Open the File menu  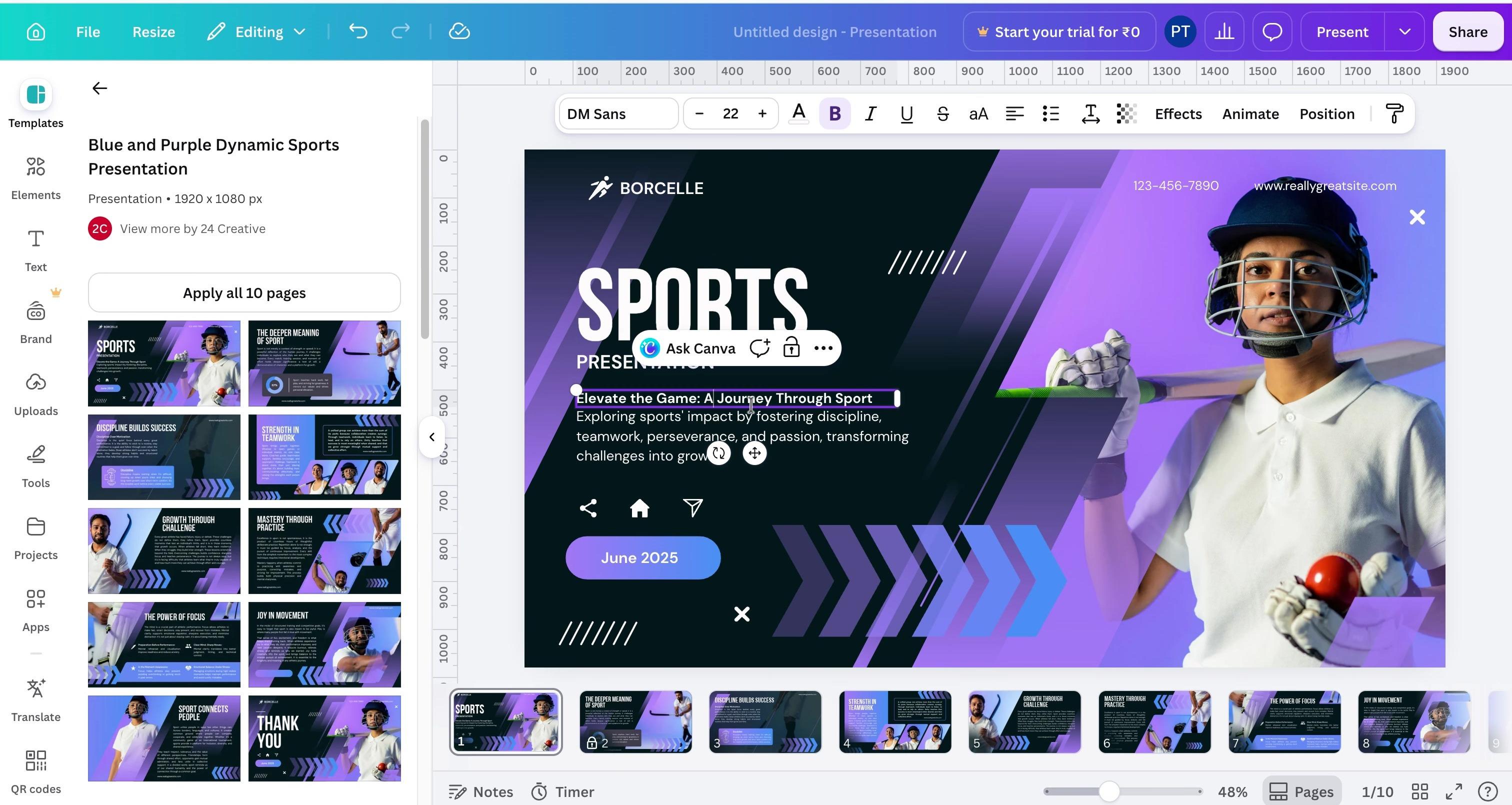(x=88, y=31)
